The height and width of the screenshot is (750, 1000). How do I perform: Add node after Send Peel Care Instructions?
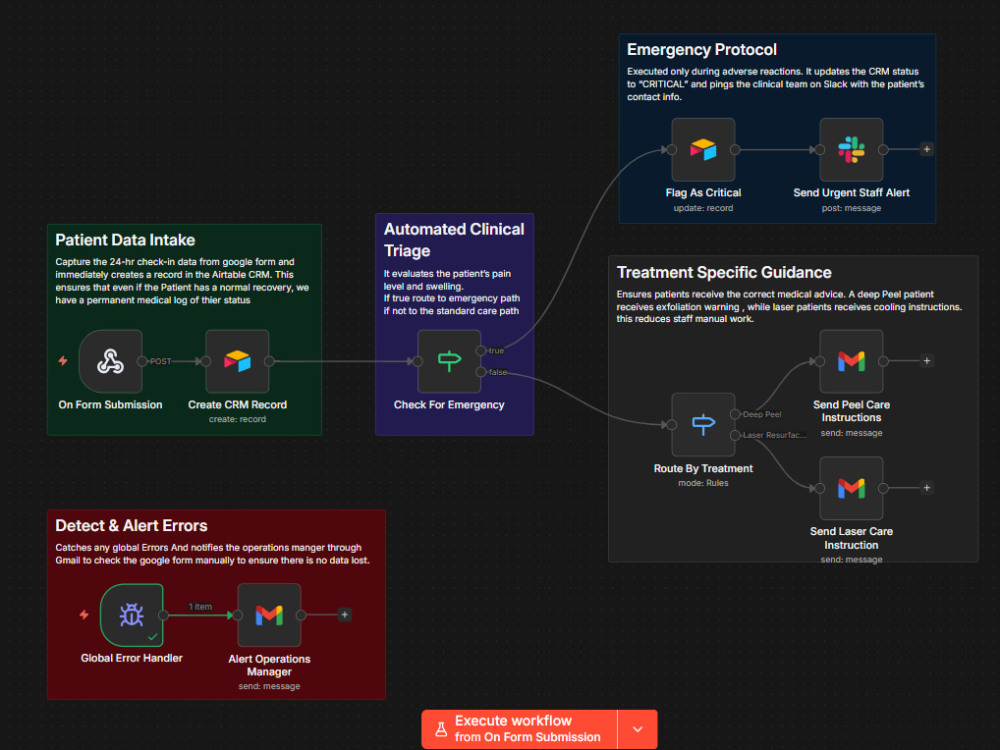pos(927,361)
